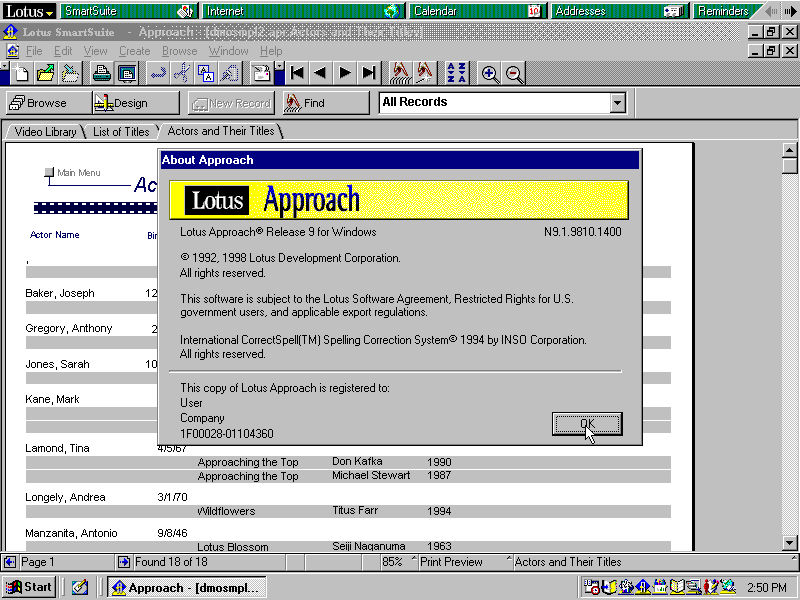Open the Reminders drawer
Image resolution: width=800 pixels, height=600 pixels.
pos(727,11)
